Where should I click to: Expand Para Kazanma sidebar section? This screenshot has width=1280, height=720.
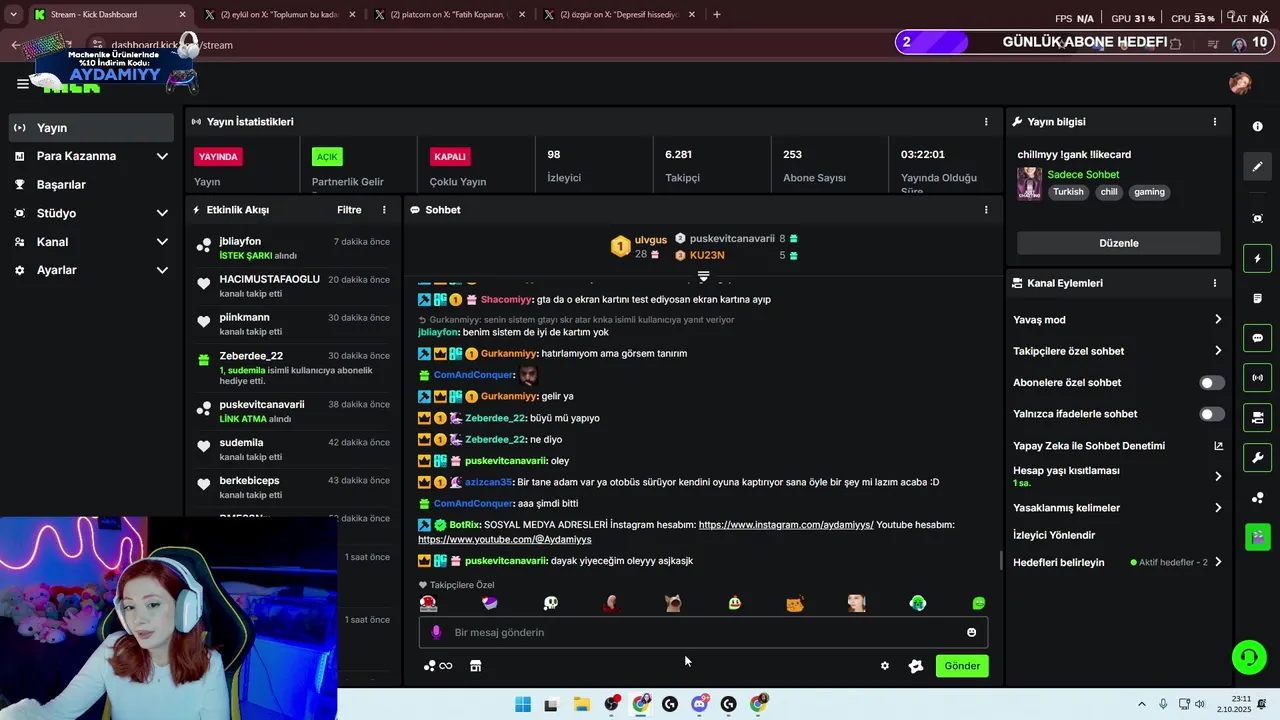click(162, 156)
